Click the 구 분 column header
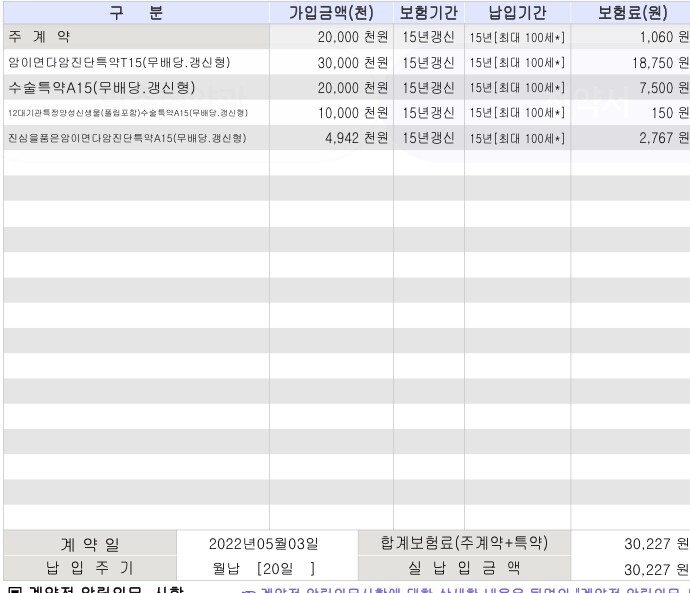Viewport: 690px width, 593px height. 136,12
